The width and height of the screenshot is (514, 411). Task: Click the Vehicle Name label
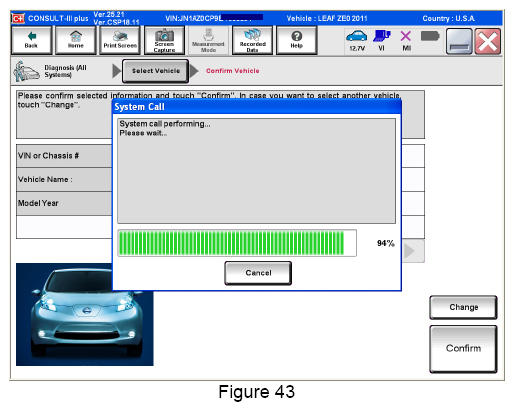click(x=45, y=179)
